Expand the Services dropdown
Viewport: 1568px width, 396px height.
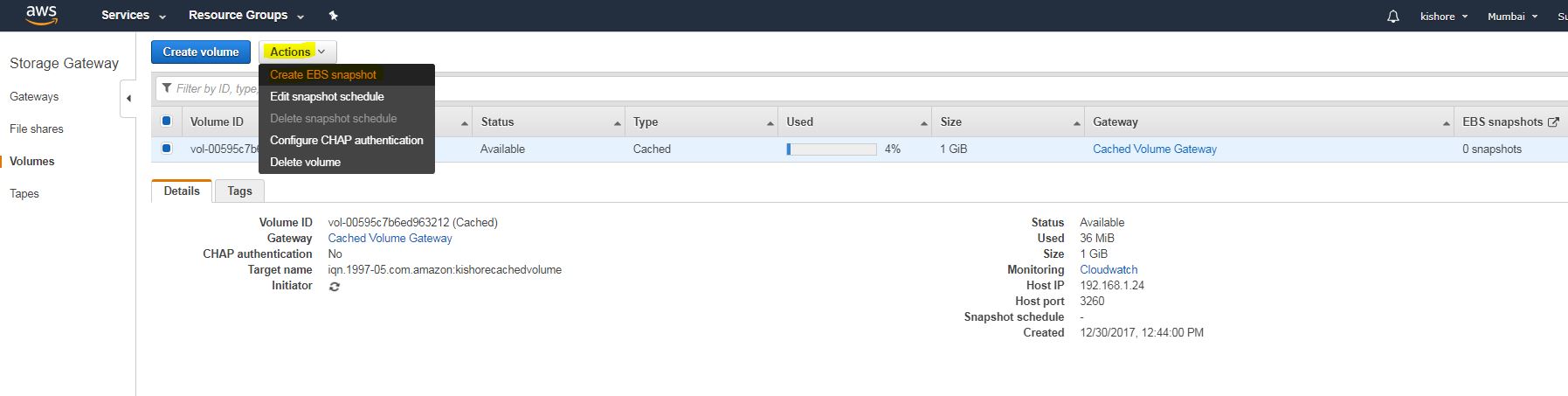133,16
